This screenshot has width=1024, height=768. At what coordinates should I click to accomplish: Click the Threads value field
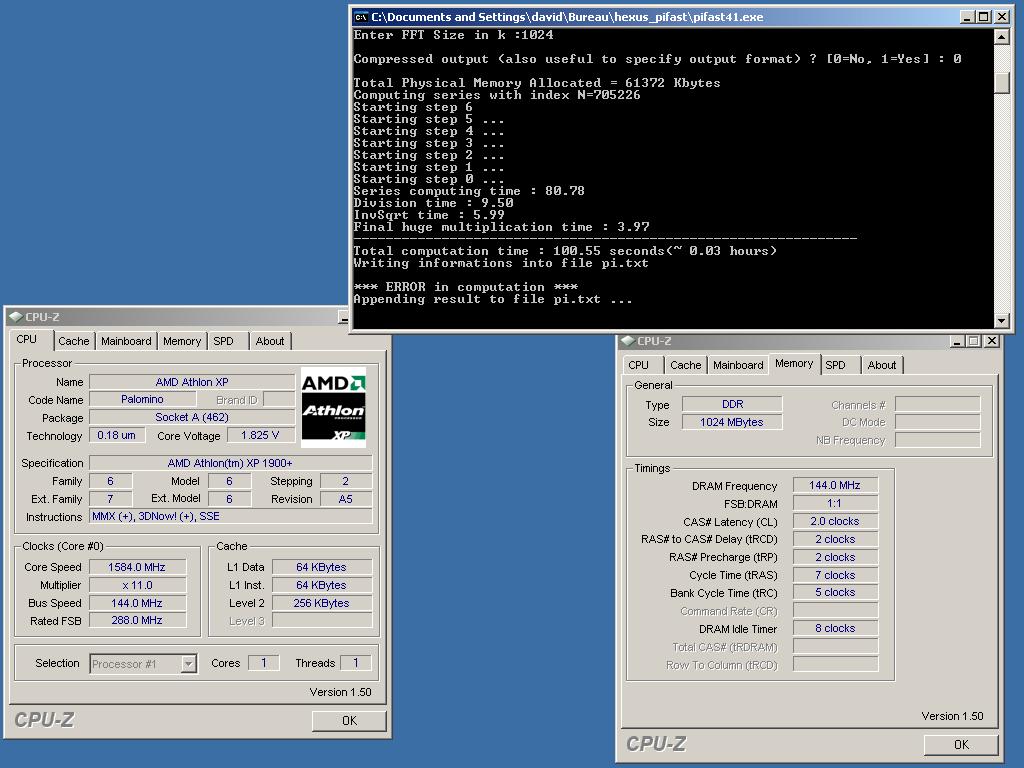tap(356, 663)
